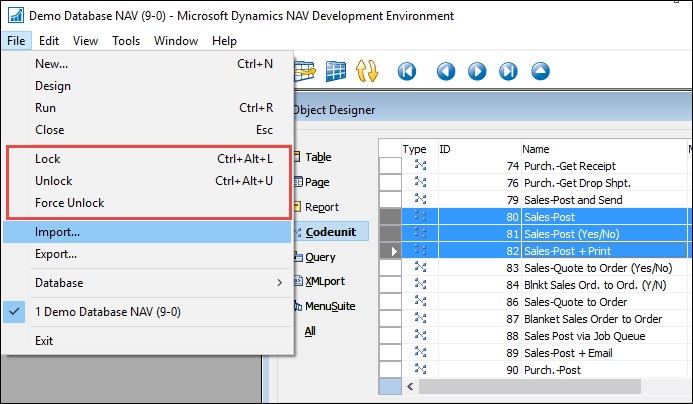Click the Next record arrow icon

click(477, 71)
